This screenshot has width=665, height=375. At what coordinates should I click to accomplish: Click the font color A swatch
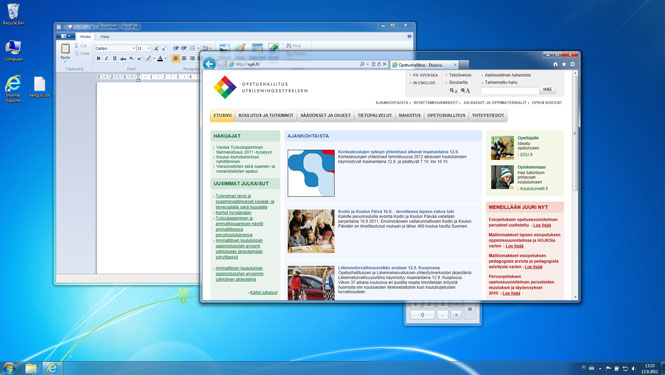point(160,59)
